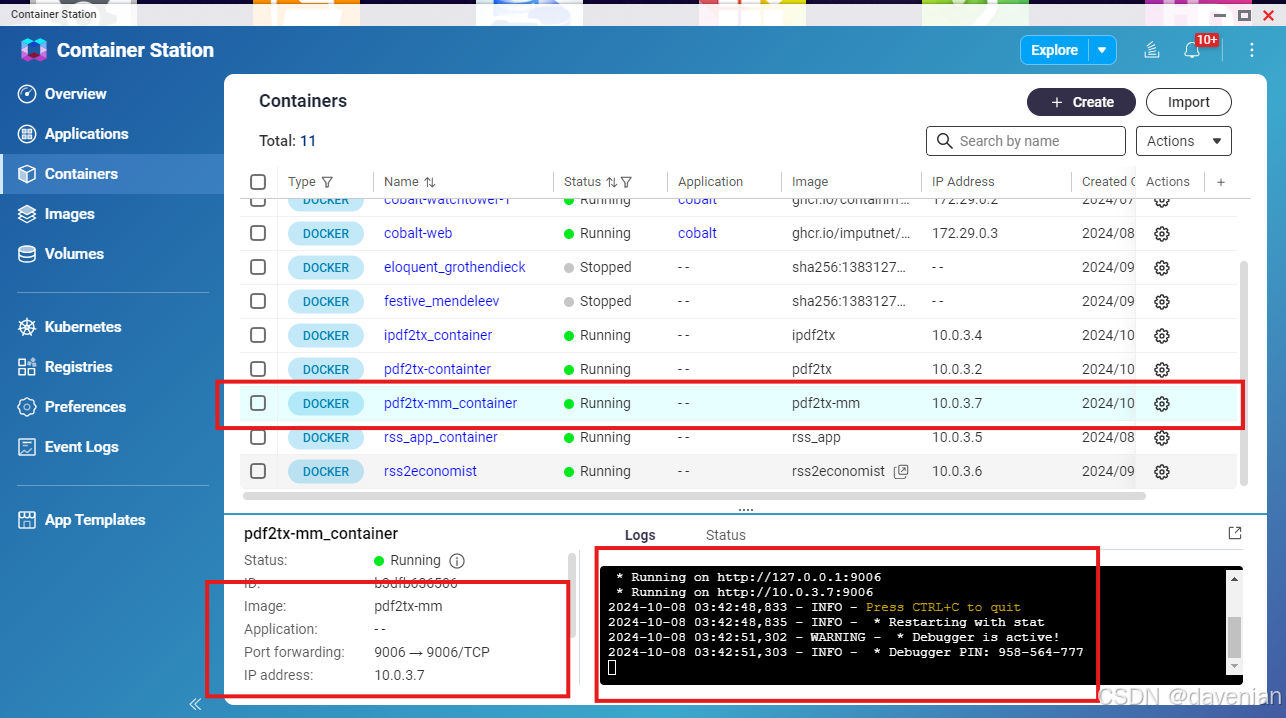Viewport: 1286px width, 718px height.
Task: Open Images in the sidebar
Action: 69,214
